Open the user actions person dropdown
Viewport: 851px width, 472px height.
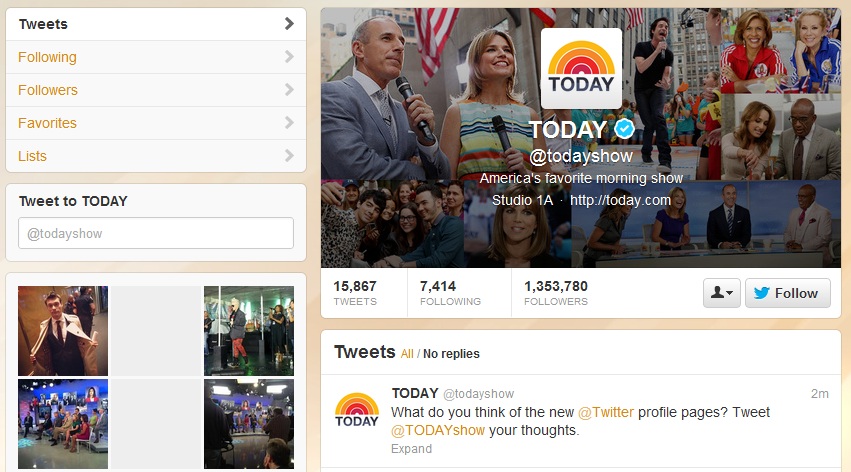coord(721,293)
